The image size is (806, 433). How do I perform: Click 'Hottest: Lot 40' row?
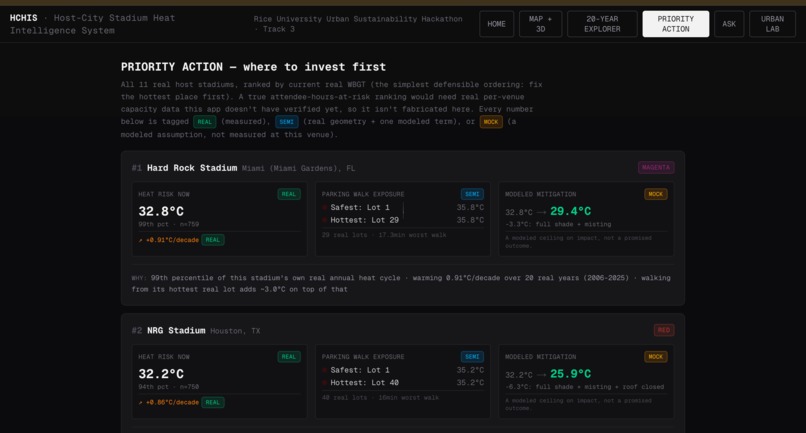click(x=403, y=383)
